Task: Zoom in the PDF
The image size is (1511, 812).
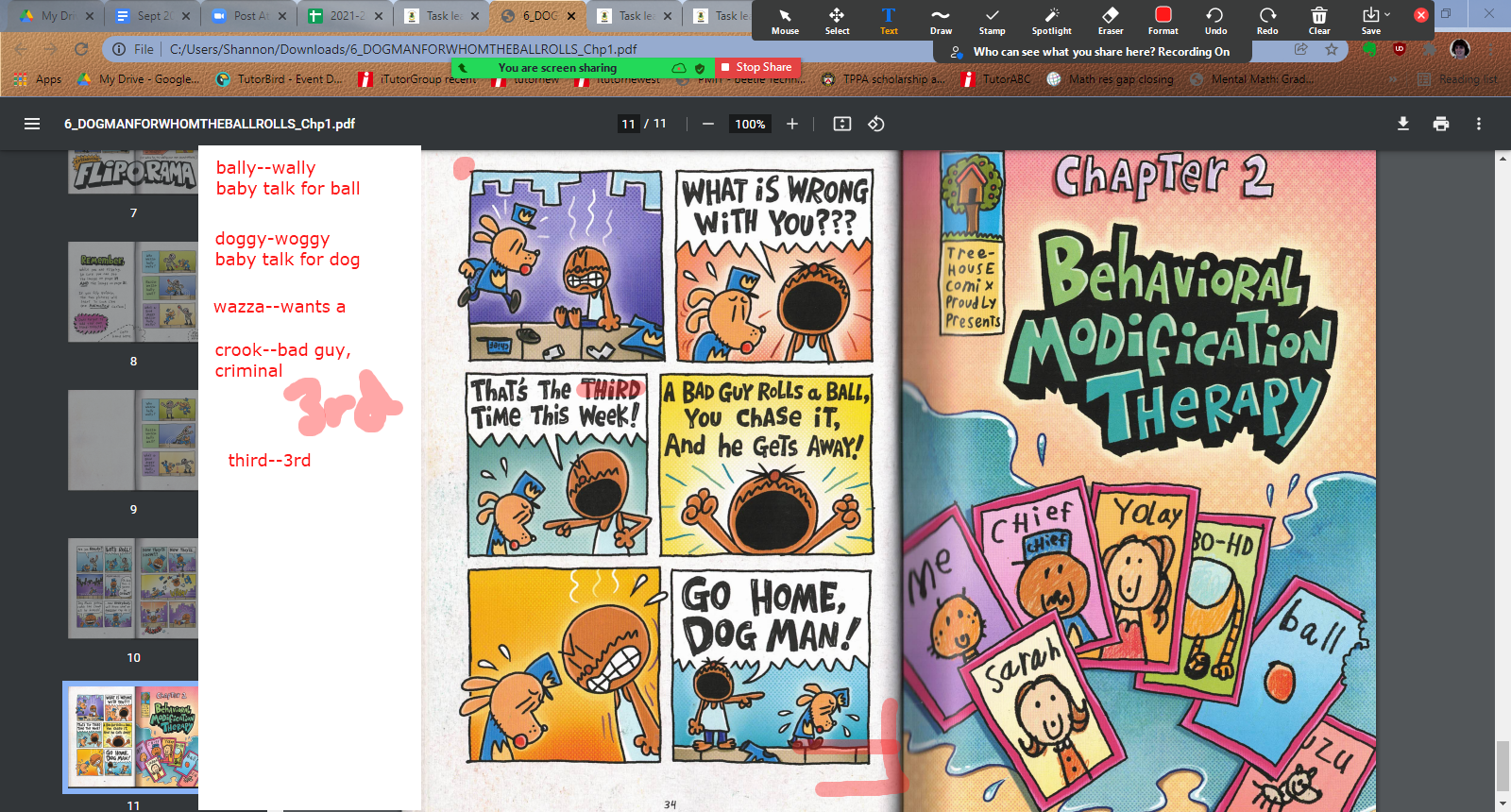Action: [x=792, y=124]
